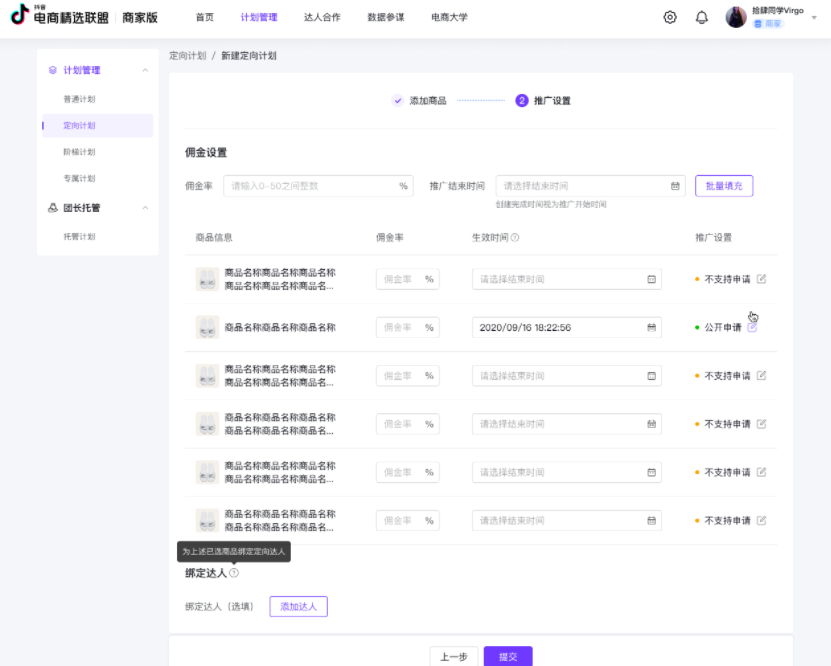Collapse the 团长托管 sidebar section
The width and height of the screenshot is (831, 666).
(x=145, y=208)
